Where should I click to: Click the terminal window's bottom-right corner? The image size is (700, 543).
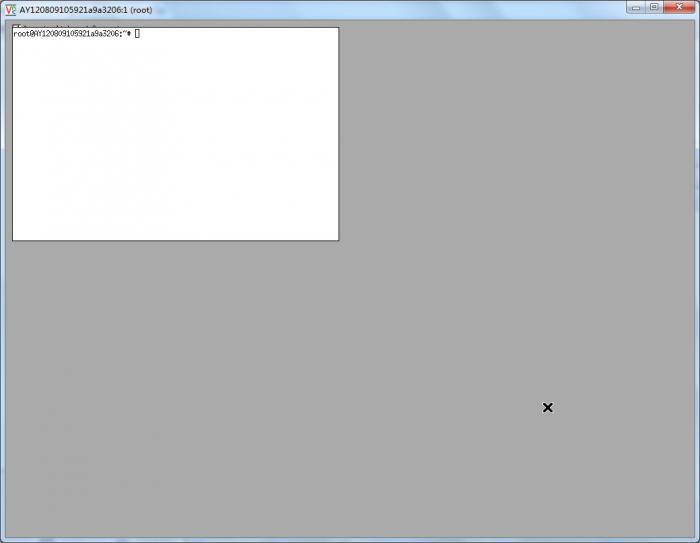(x=338, y=240)
